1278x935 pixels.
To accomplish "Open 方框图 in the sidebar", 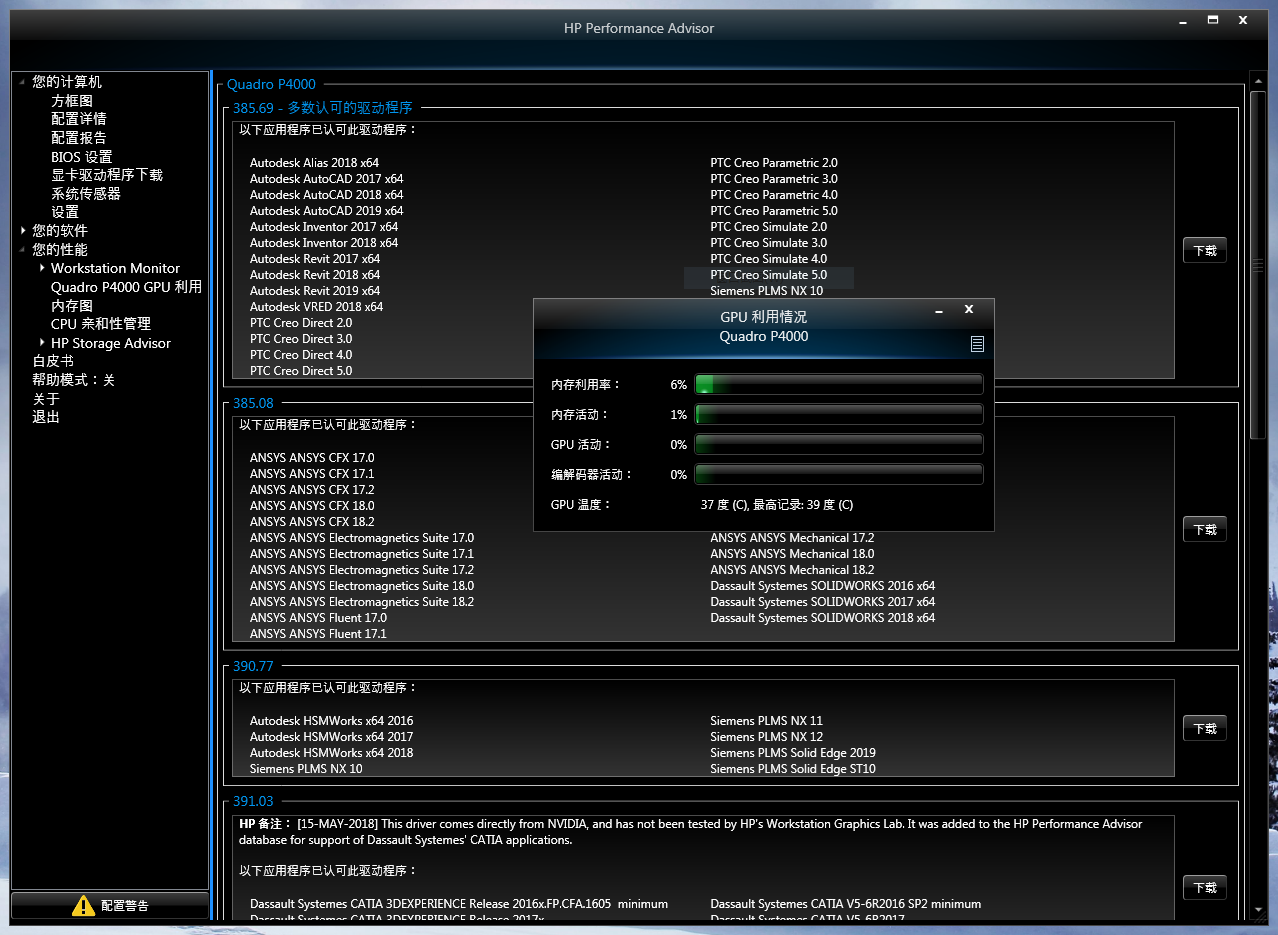I will click(x=72, y=101).
